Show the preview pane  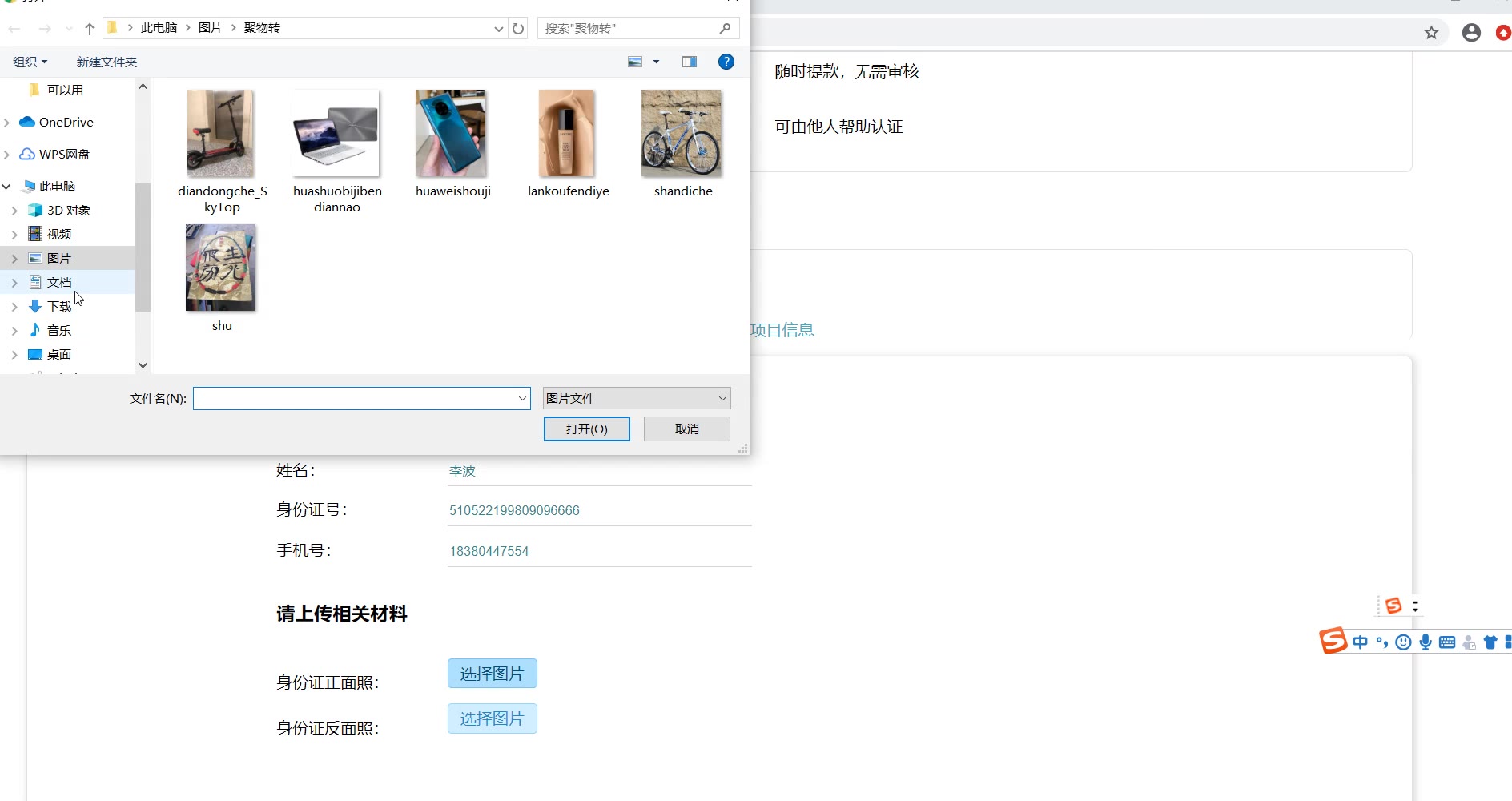coord(690,62)
